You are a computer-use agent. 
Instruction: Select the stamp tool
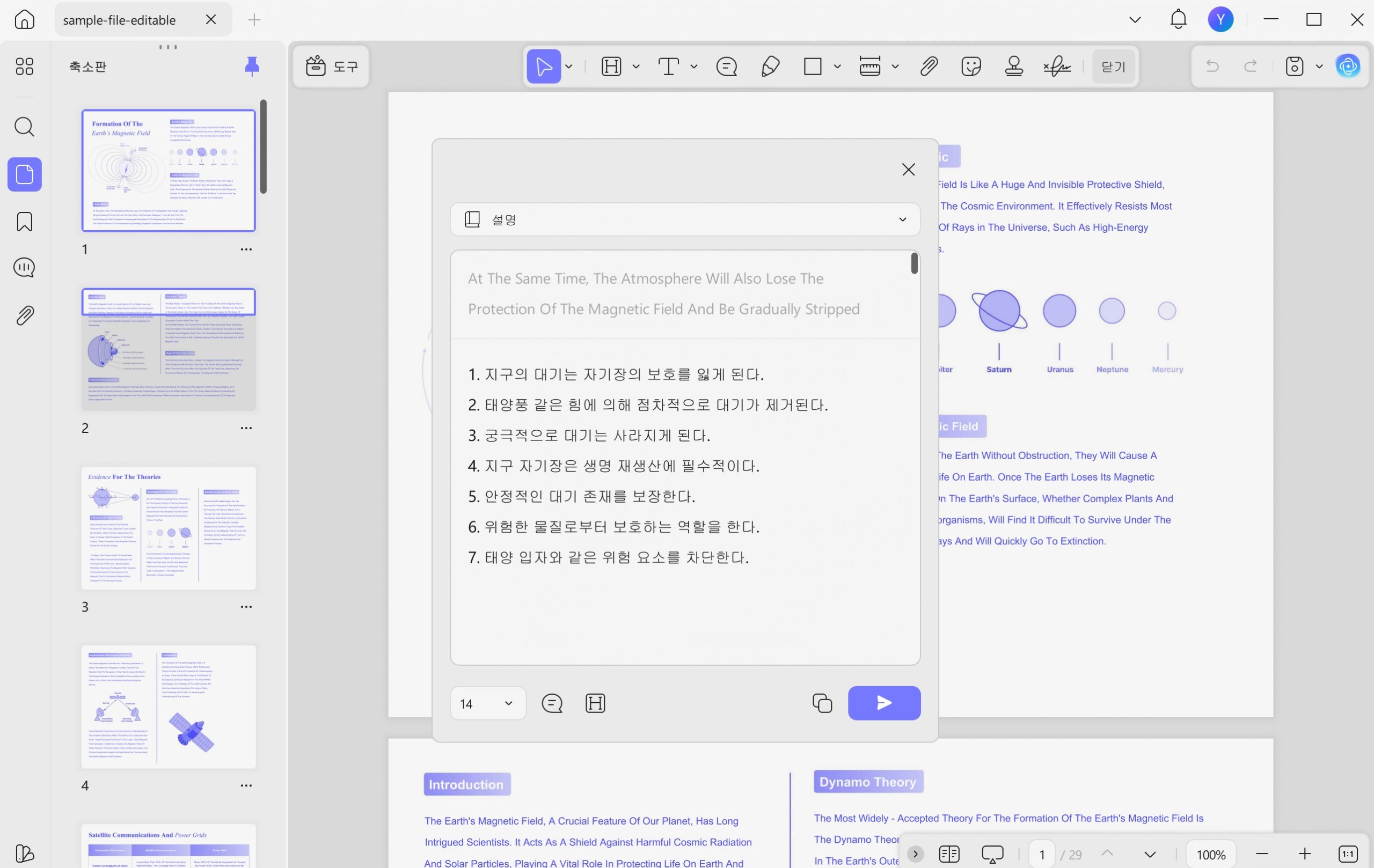pos(1014,67)
